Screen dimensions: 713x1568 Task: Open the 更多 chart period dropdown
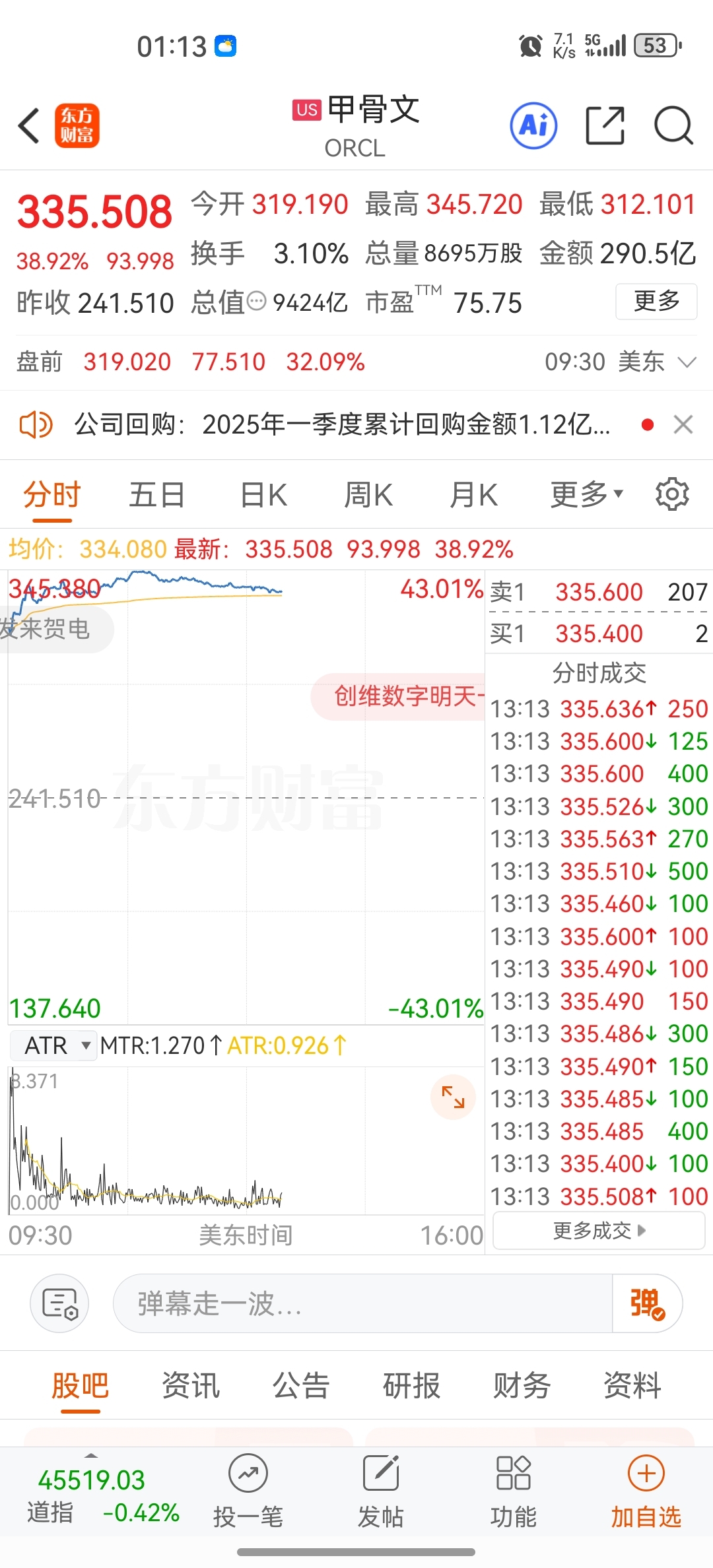[x=587, y=494]
